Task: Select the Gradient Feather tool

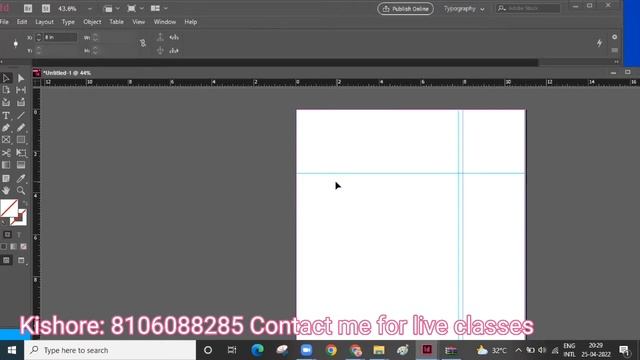Action: pyautogui.click(x=21, y=165)
